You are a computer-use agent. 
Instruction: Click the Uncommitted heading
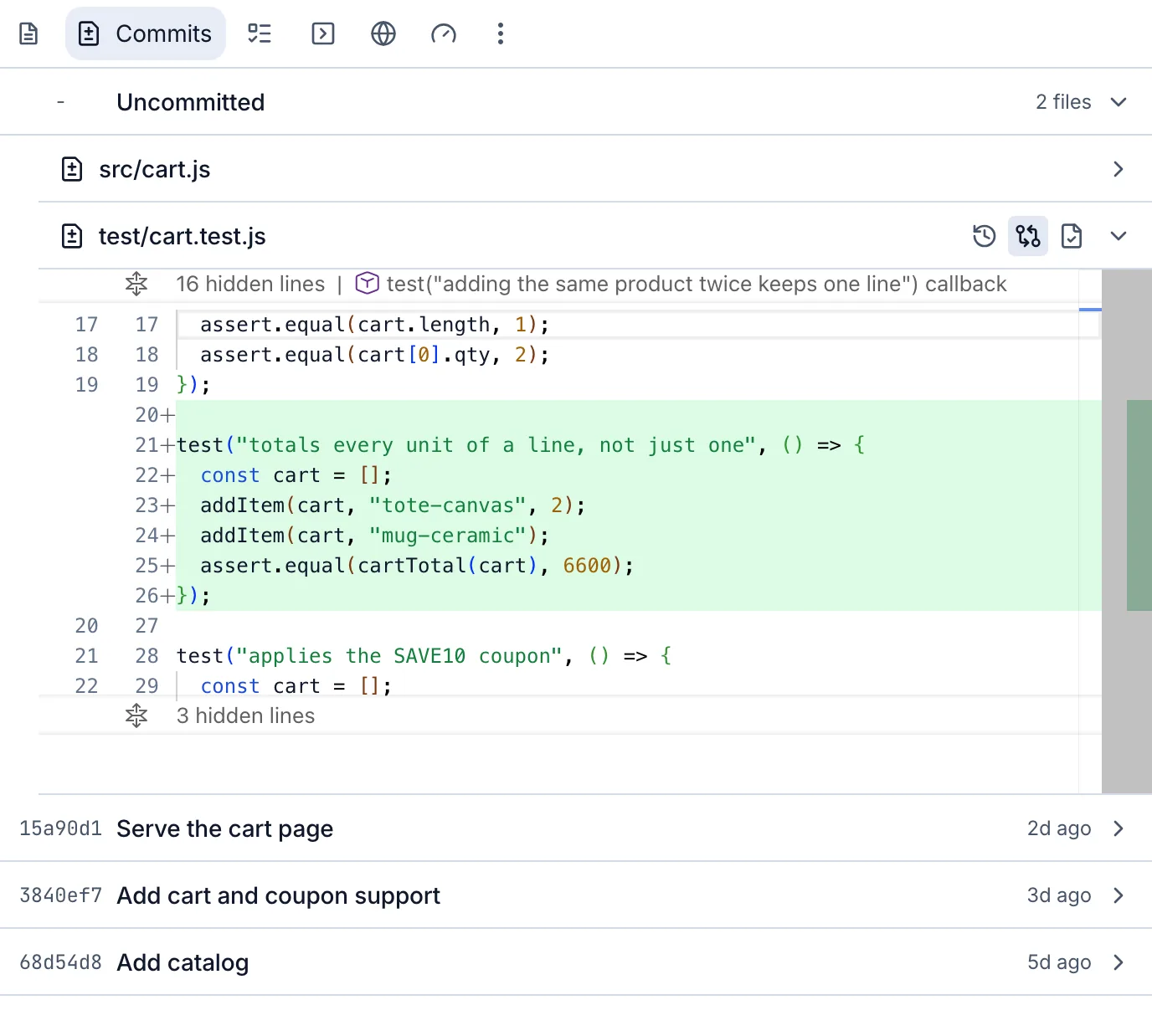tap(191, 102)
